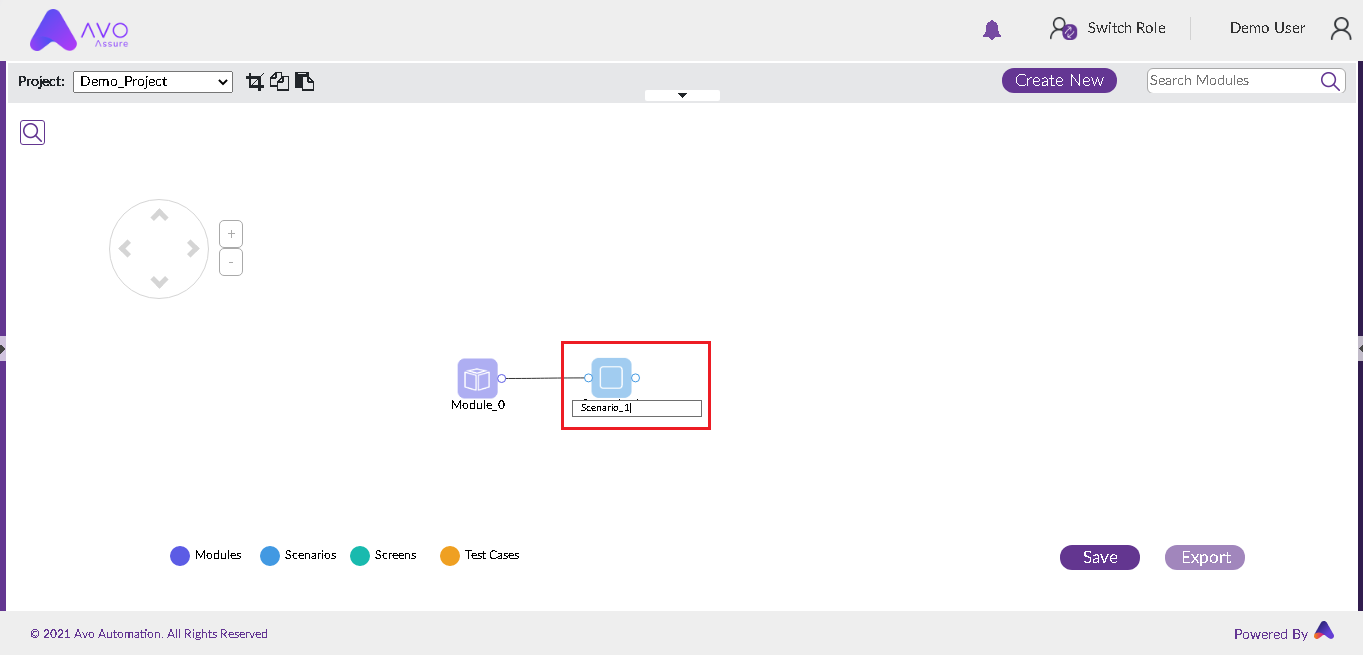The width and height of the screenshot is (1363, 655).
Task: Click the paste map icon in toolbar
Action: click(305, 82)
